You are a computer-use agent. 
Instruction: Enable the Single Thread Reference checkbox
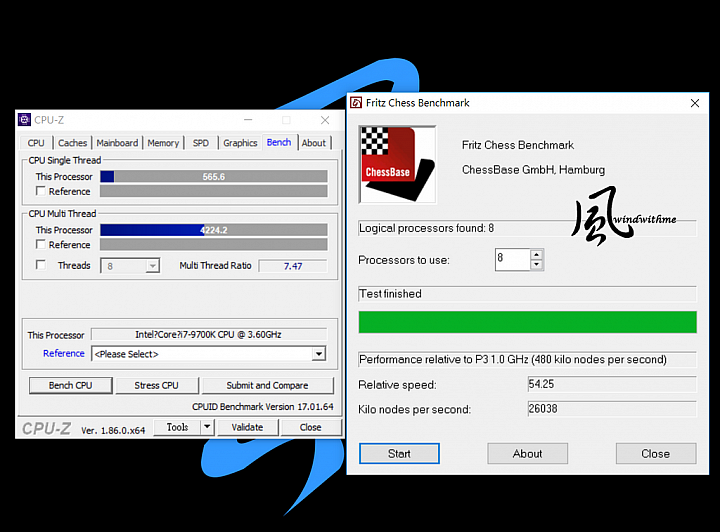[41, 191]
